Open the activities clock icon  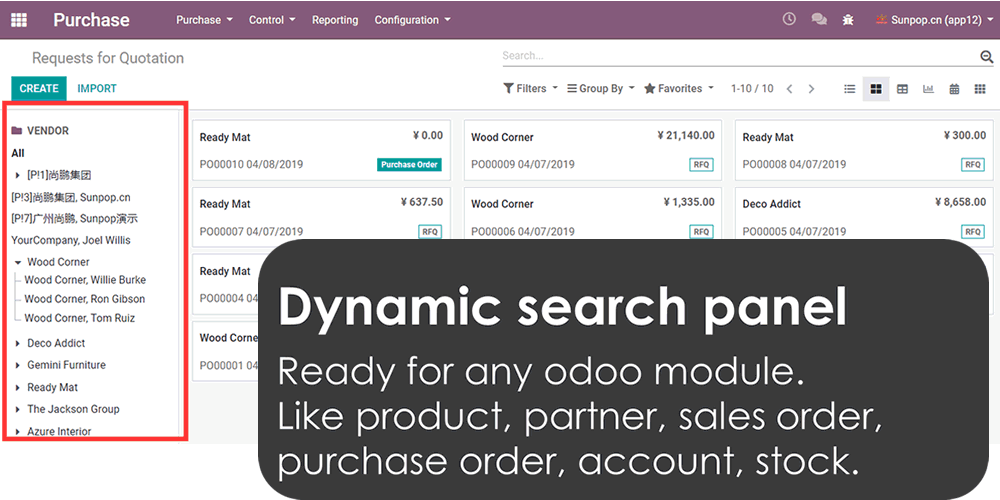click(789, 19)
